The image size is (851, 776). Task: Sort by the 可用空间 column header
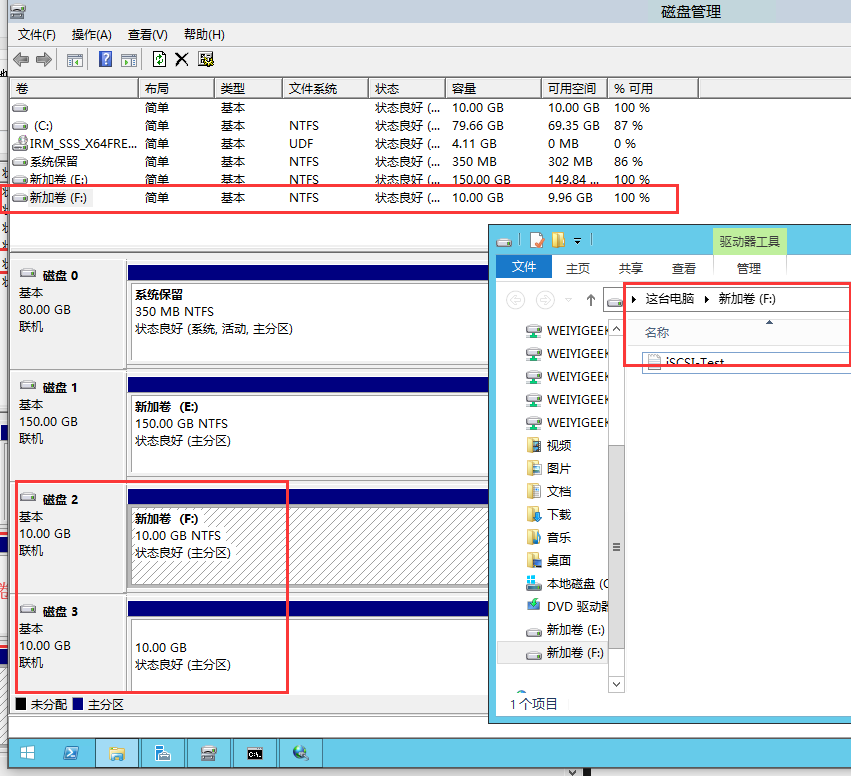(574, 88)
